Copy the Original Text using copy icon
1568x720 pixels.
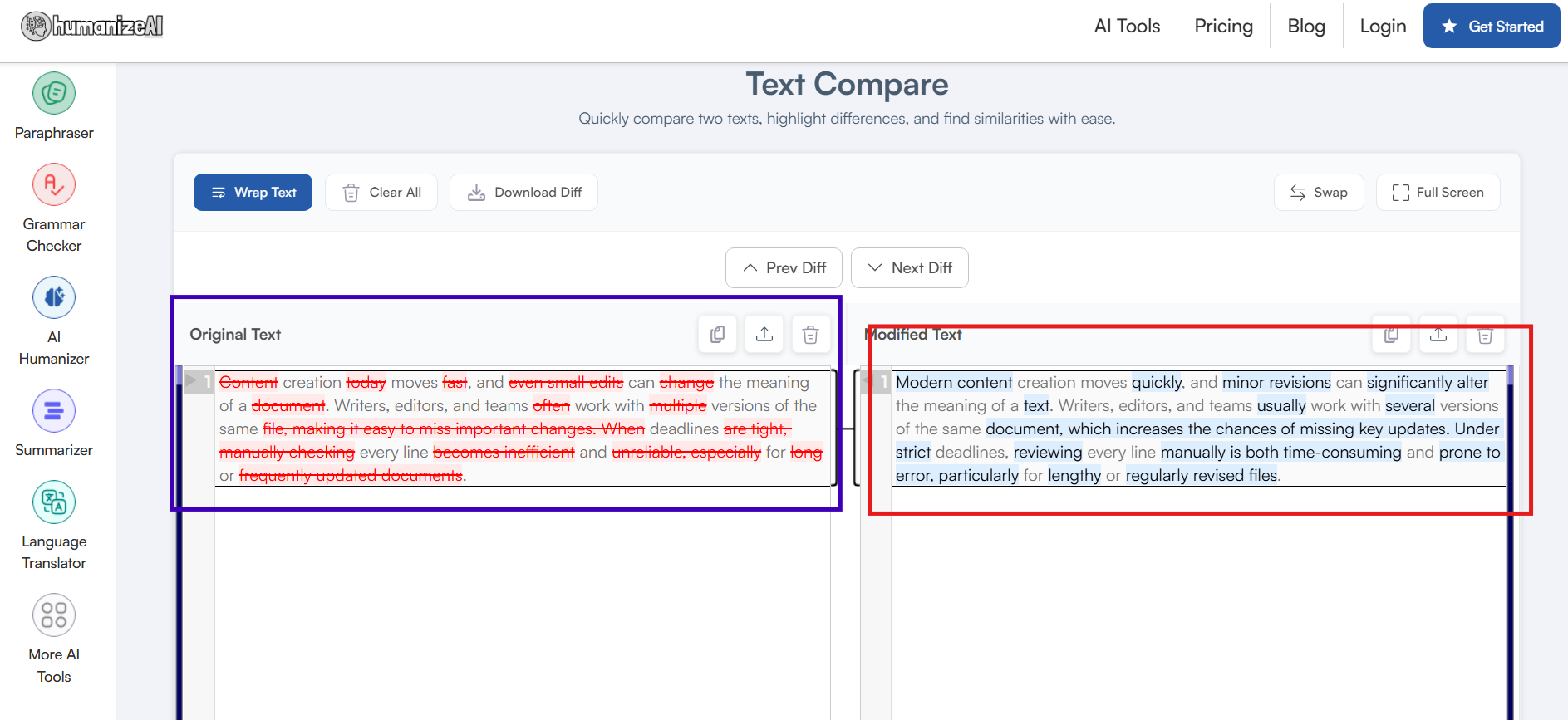click(718, 334)
